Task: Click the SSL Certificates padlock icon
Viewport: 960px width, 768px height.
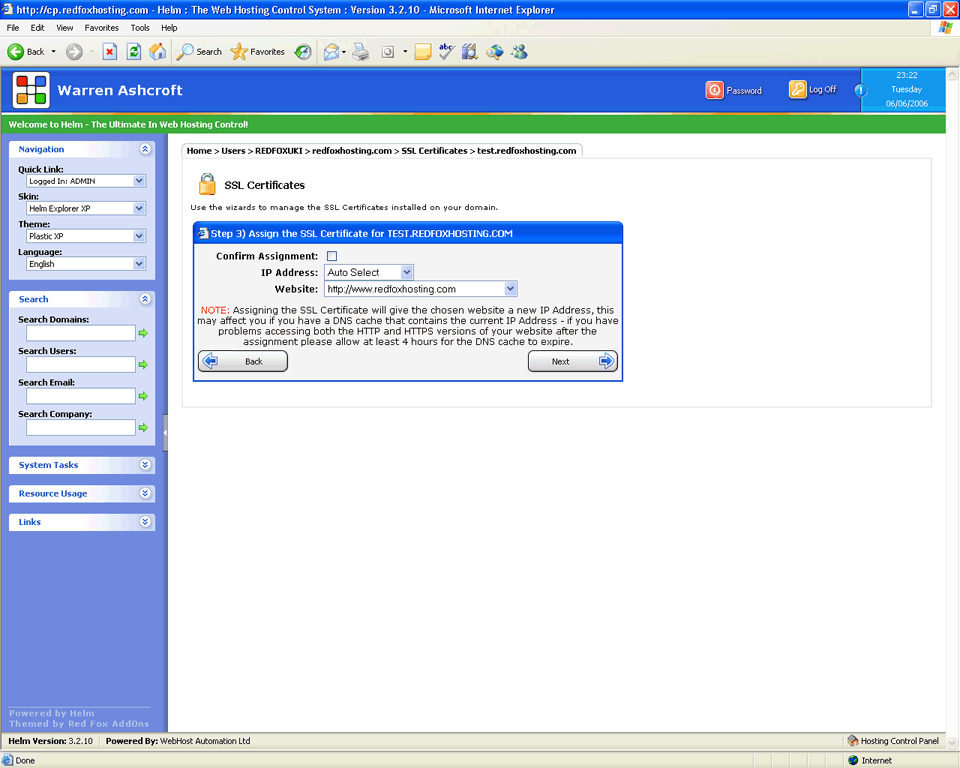Action: [x=207, y=184]
